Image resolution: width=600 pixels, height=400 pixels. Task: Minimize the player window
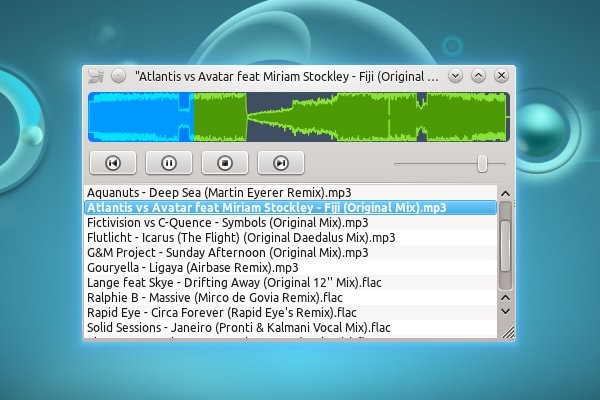[x=456, y=75]
